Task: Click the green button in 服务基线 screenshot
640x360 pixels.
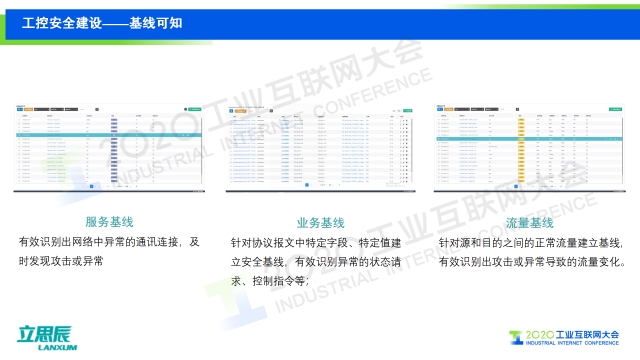Action: tap(195, 109)
